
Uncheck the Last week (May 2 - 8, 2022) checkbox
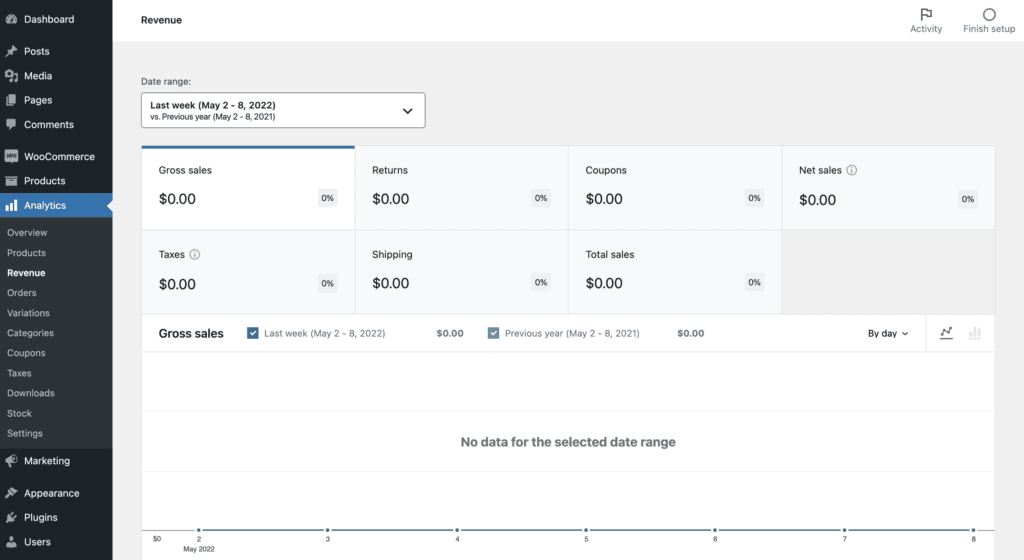click(253, 333)
